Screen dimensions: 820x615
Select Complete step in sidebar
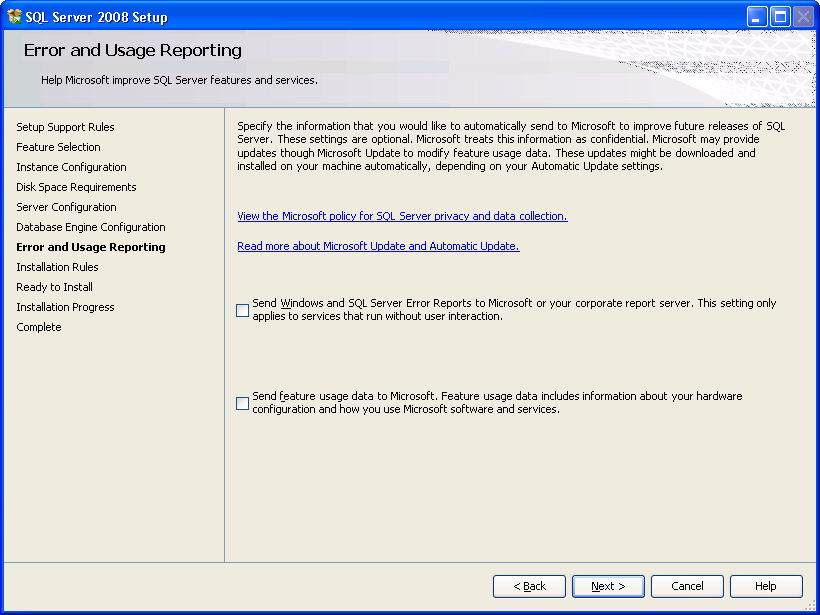coord(39,327)
